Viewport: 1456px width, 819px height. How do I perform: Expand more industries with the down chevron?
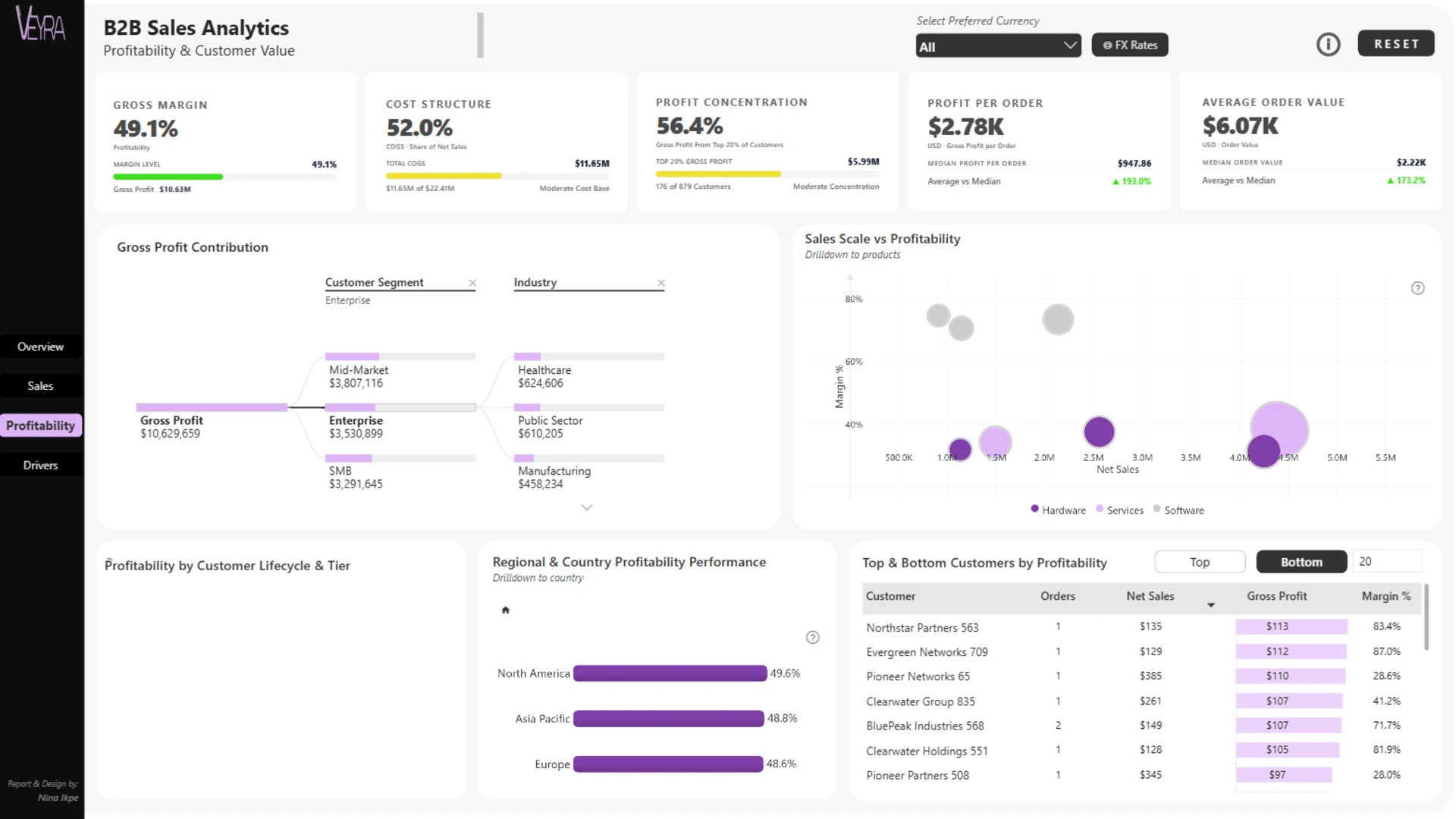click(x=586, y=507)
